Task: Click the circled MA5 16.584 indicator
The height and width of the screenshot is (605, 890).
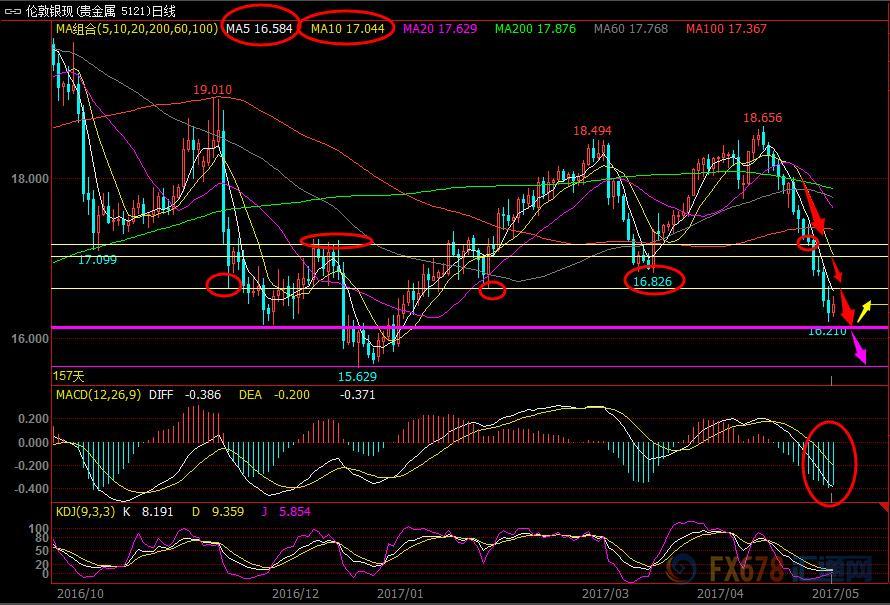Action: coord(259,29)
